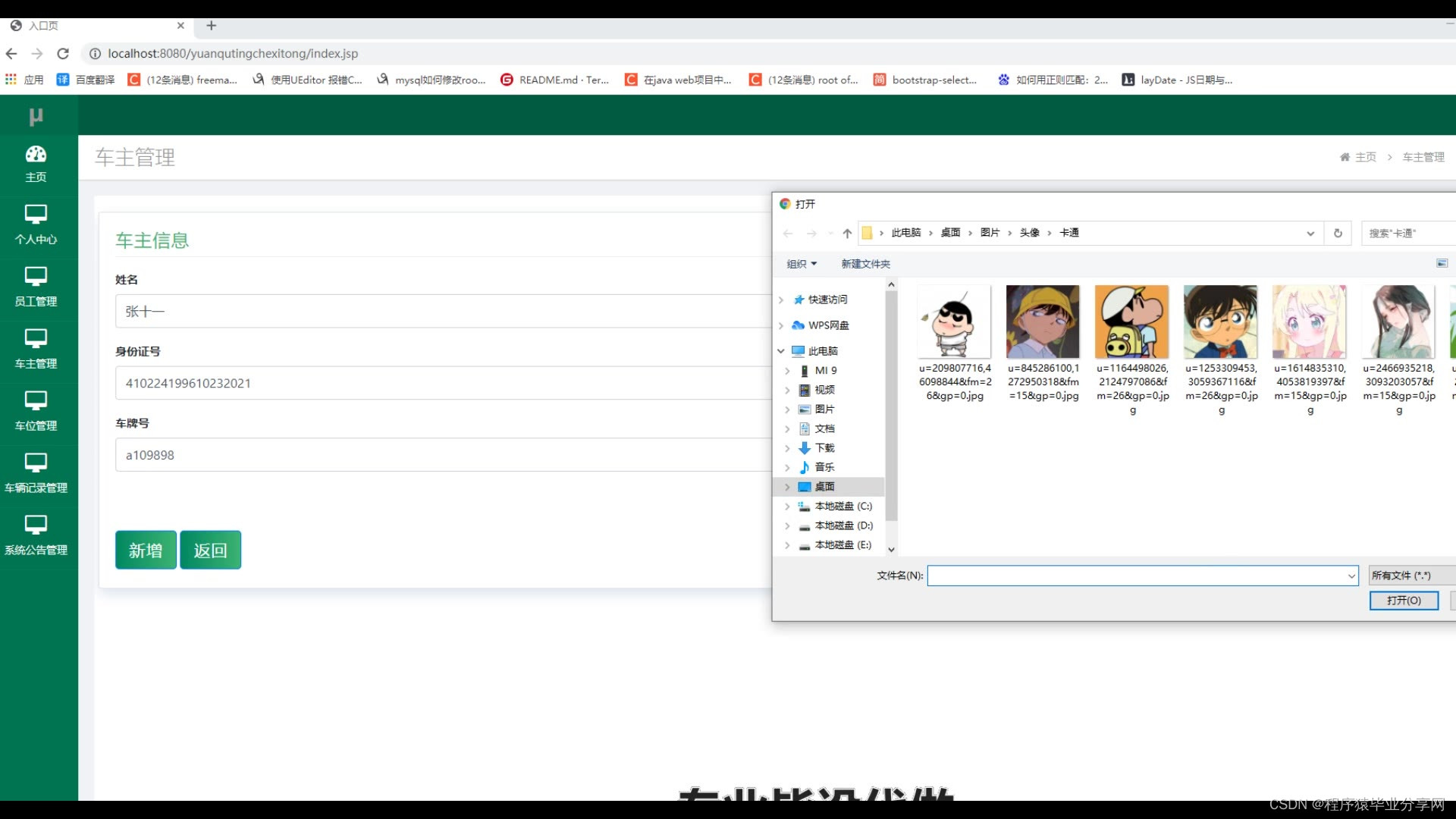1456x819 pixels.
Task: Click browser forward arrow
Action: pyautogui.click(x=37, y=53)
